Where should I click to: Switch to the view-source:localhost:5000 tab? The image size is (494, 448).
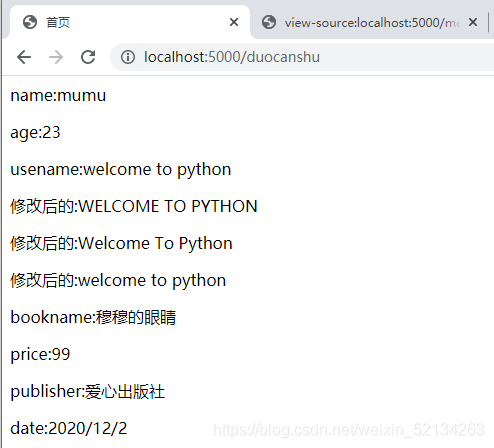click(368, 22)
